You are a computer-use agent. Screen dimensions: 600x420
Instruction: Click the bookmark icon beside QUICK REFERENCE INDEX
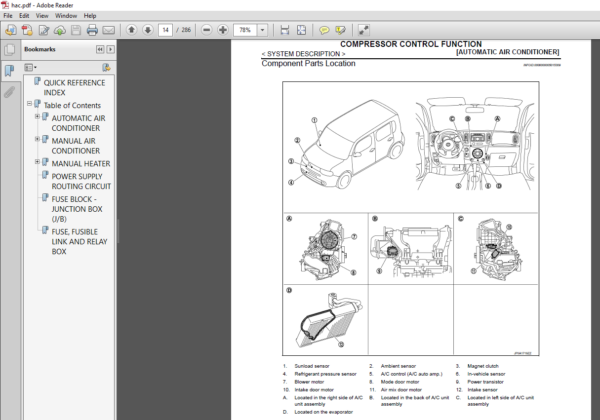click(37, 81)
